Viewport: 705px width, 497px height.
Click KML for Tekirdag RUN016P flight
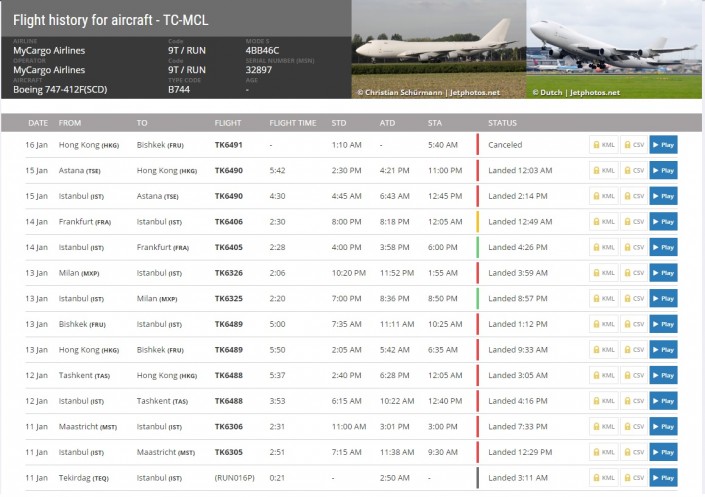[603, 478]
